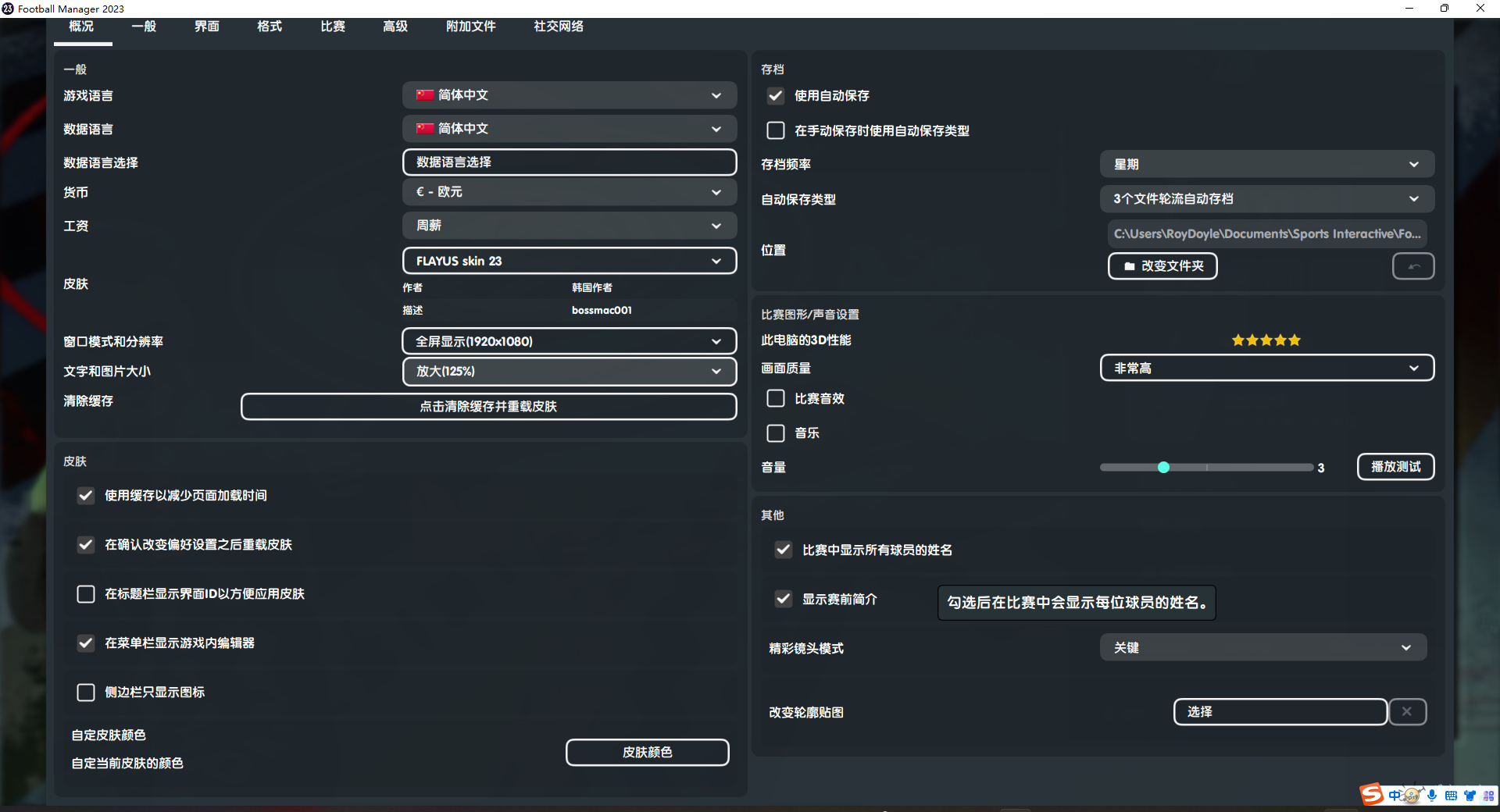Enable 在手动保存时使用自动保存类型 checkbox
The height and width of the screenshot is (812, 1500).
tap(776, 130)
